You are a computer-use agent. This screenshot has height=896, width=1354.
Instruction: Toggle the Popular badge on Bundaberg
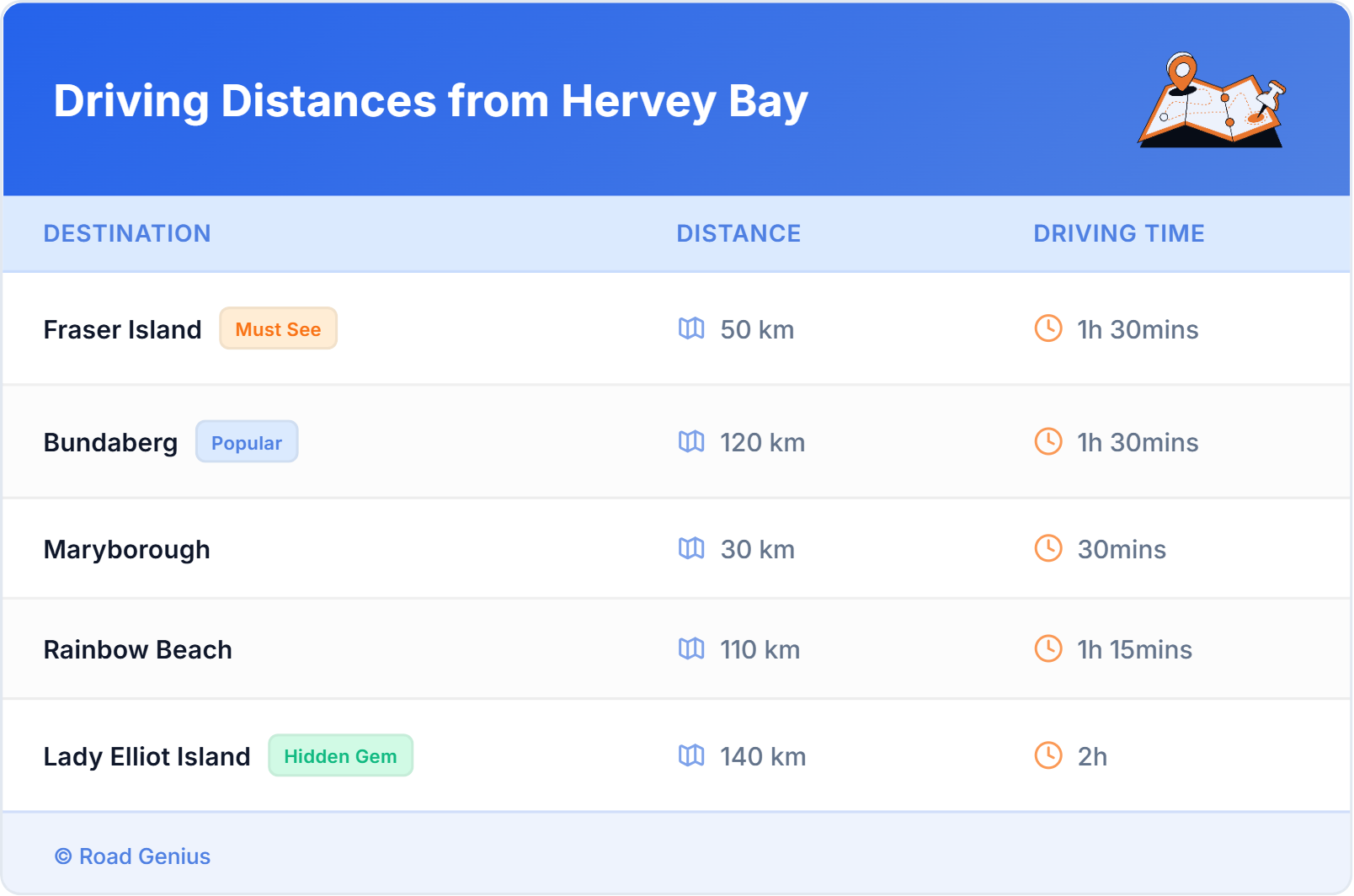tap(247, 442)
